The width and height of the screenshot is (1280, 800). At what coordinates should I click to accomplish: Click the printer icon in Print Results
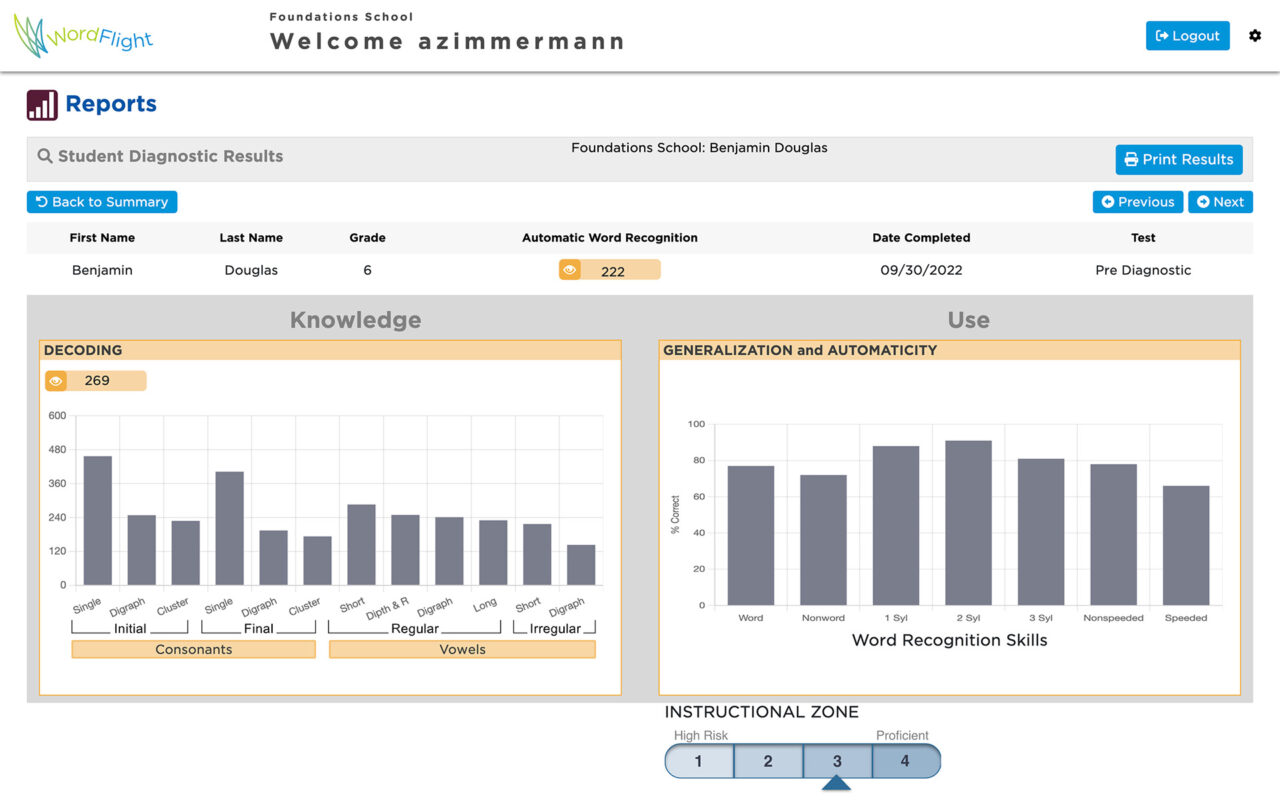pos(1131,159)
